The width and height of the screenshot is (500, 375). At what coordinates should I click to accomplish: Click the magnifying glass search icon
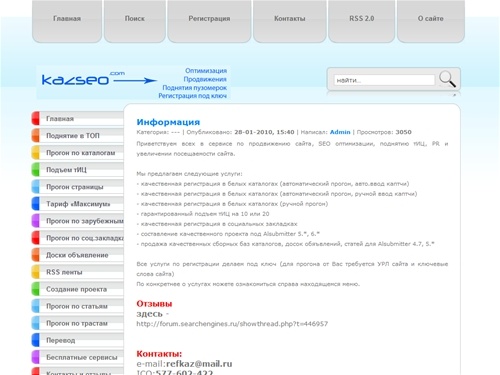point(447,79)
